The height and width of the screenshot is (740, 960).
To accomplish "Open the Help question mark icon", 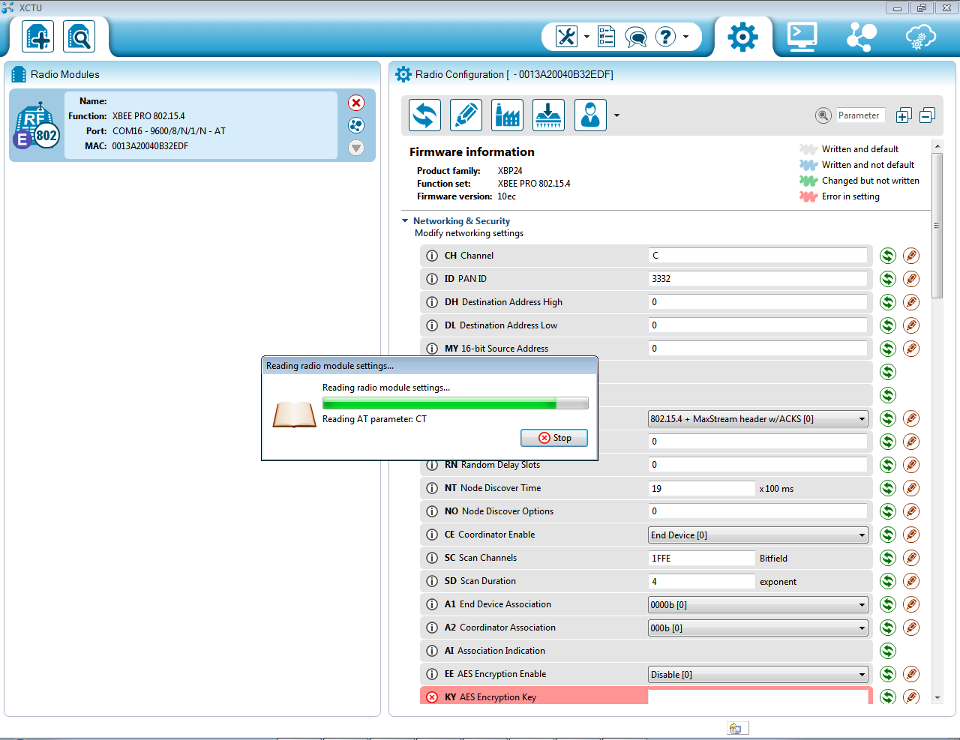I will [666, 37].
